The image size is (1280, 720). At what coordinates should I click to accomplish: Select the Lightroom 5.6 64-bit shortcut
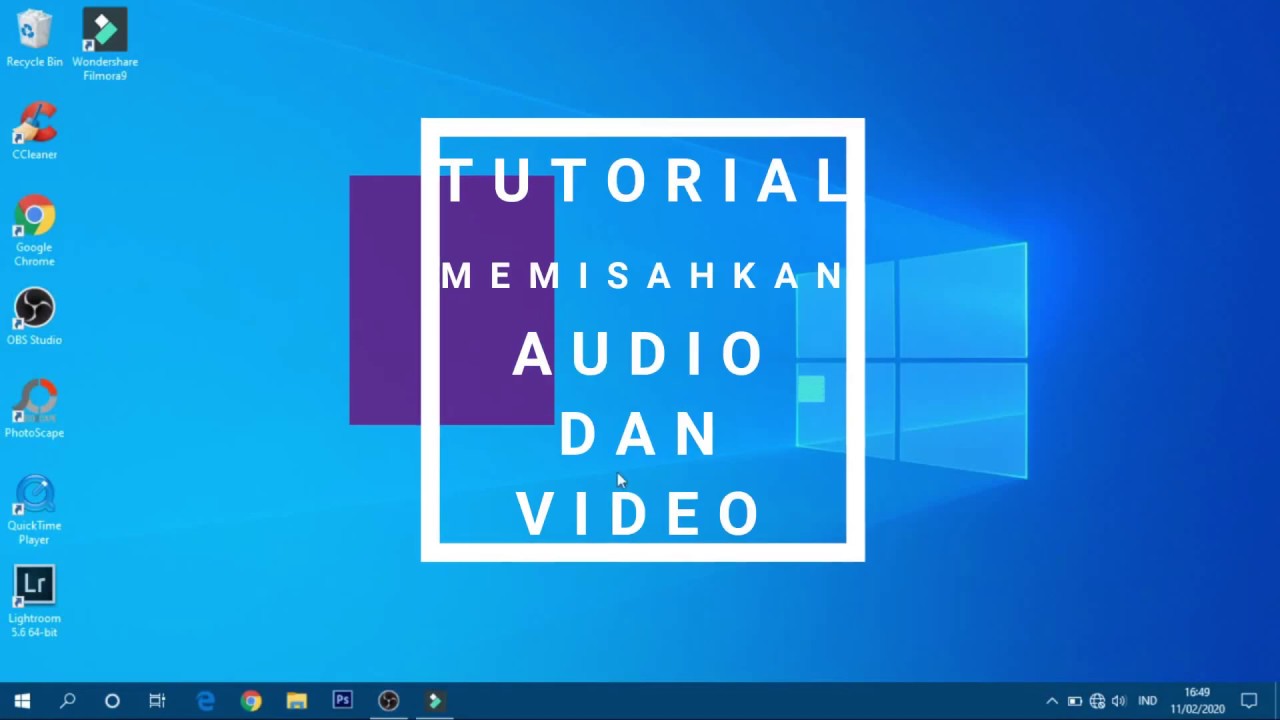point(34,602)
